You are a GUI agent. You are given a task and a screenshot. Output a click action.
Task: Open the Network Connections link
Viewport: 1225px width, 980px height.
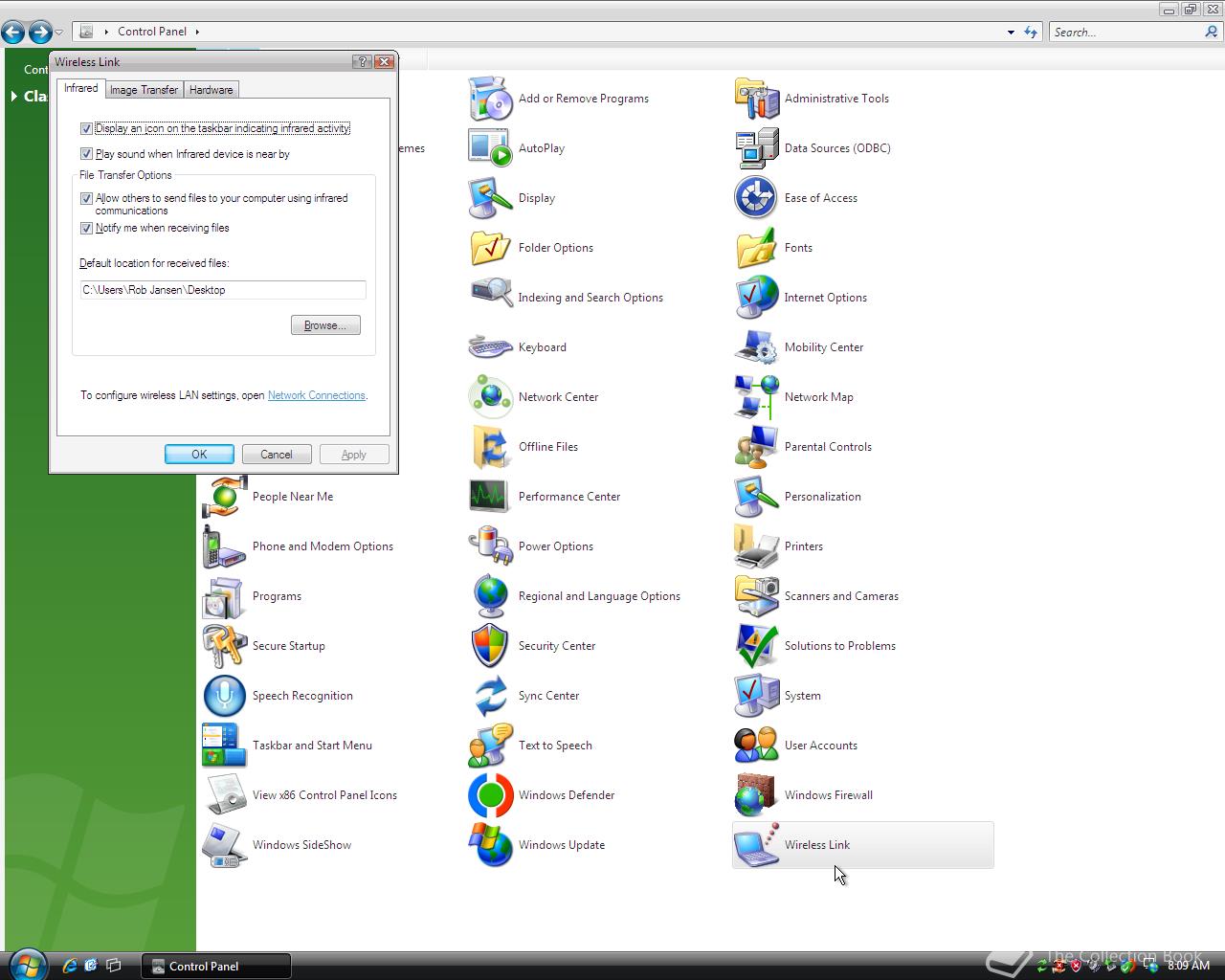click(317, 395)
